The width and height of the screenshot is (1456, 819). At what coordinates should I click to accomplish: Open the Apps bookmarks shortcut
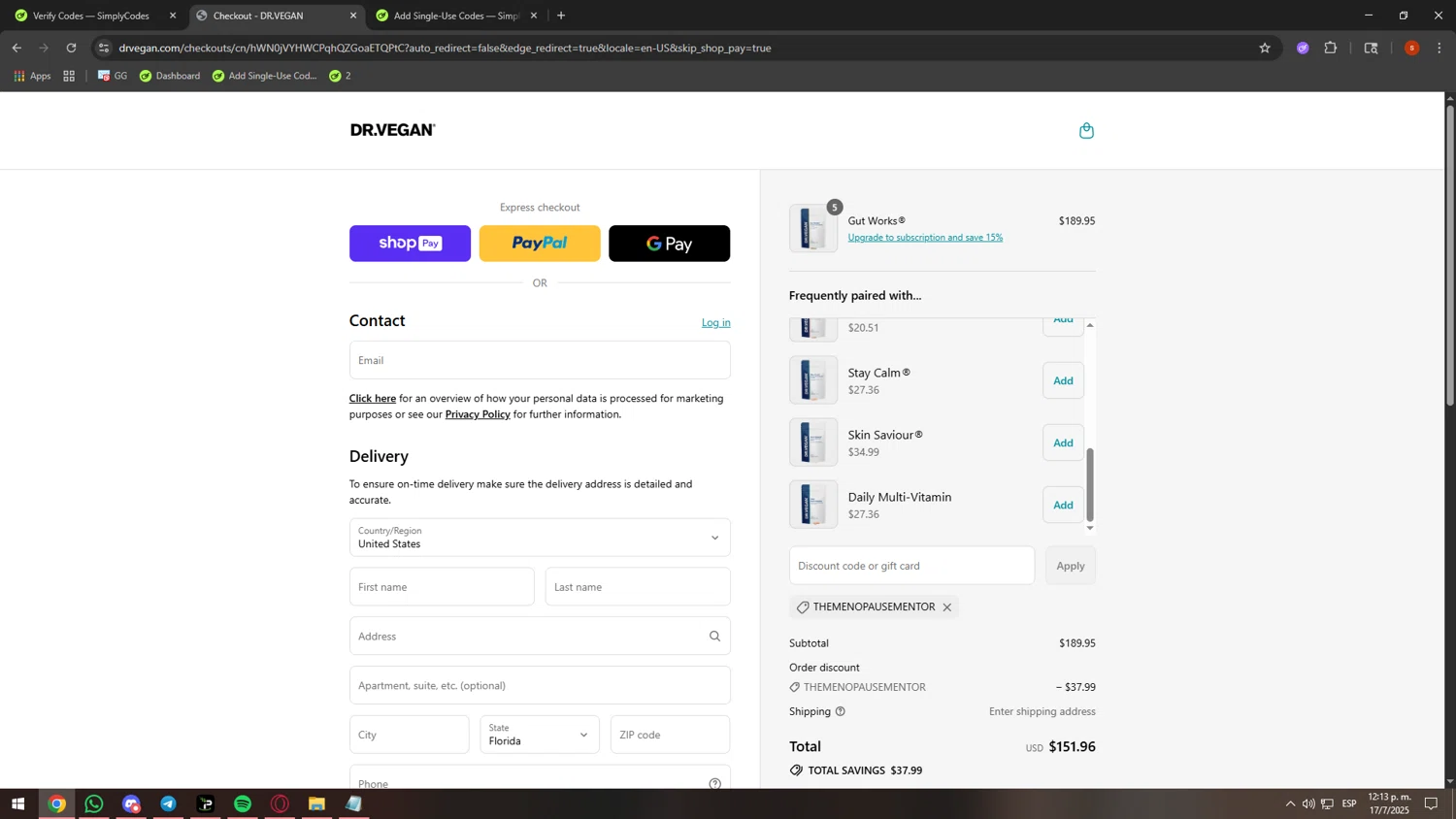point(32,76)
